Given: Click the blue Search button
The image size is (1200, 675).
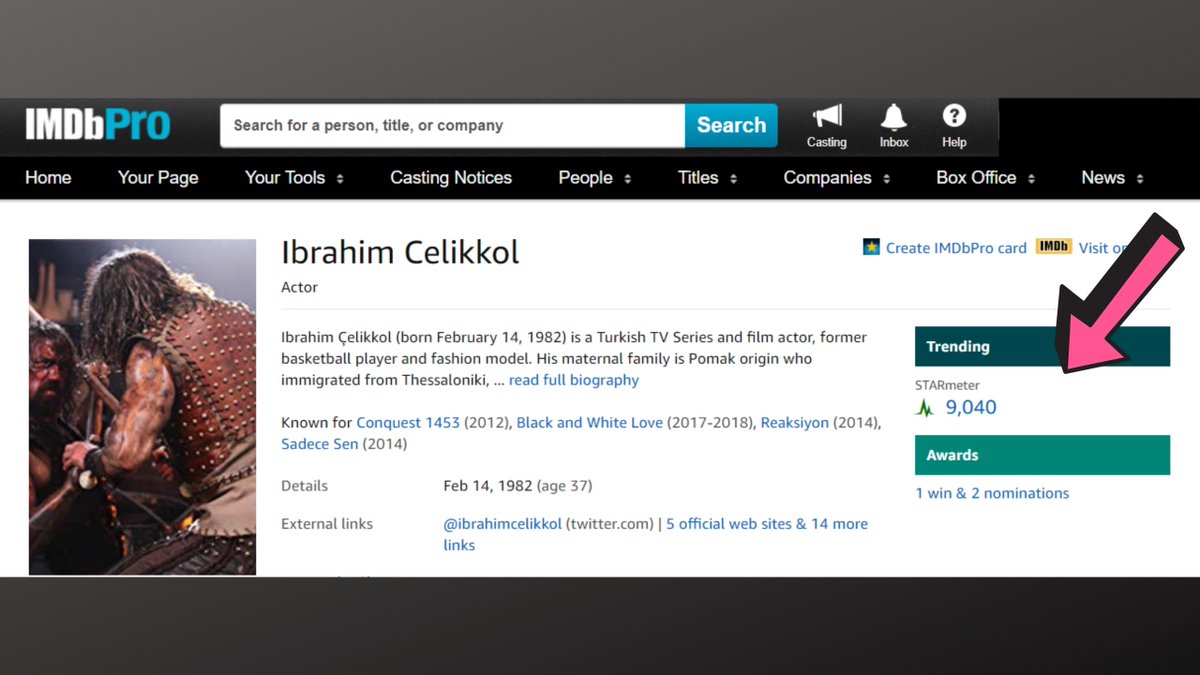Looking at the screenshot, I should (731, 125).
